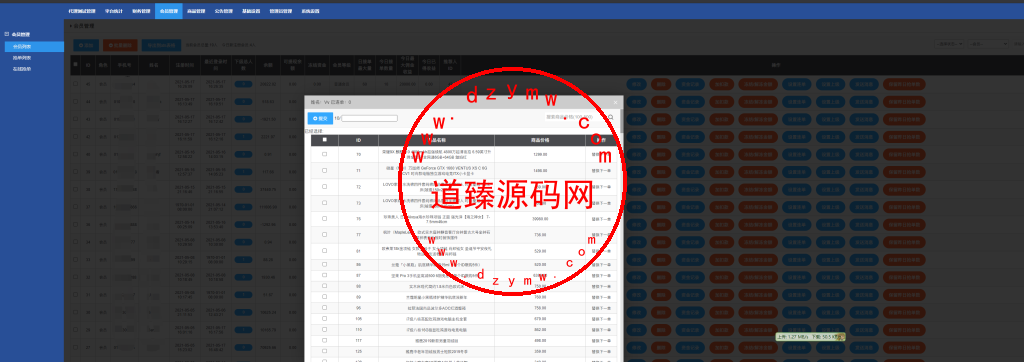Open the 财务管理 top navigation tab

(141, 11)
